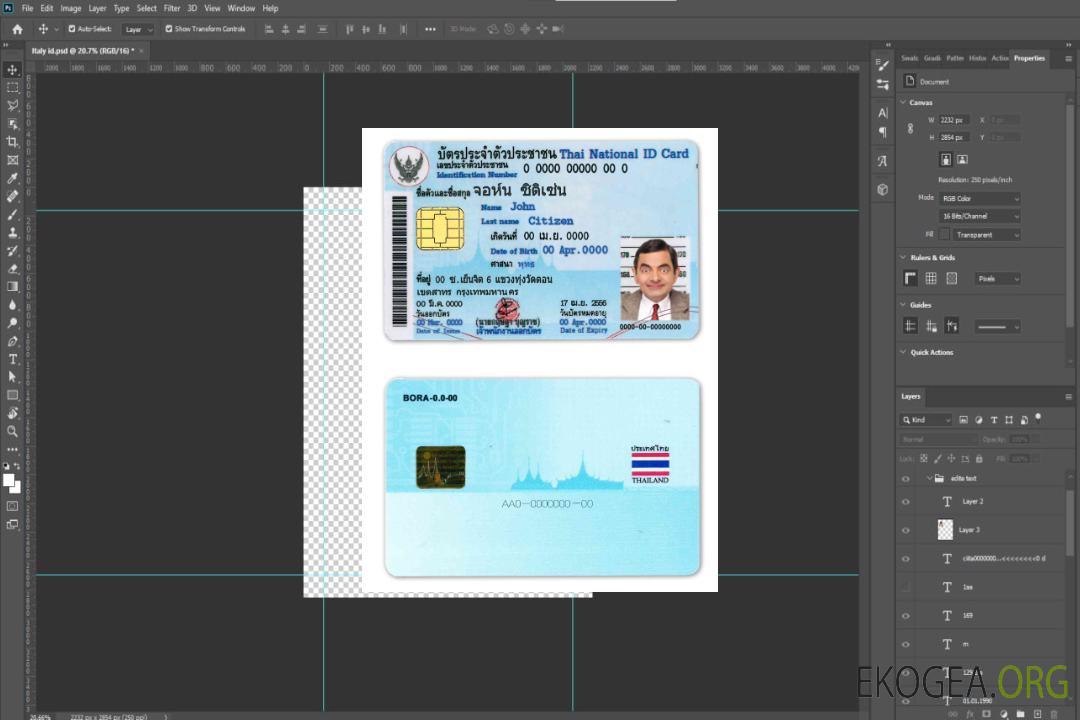Collapse the Rulers & Grids section
Viewport: 1080px width, 720px height.
click(903, 257)
